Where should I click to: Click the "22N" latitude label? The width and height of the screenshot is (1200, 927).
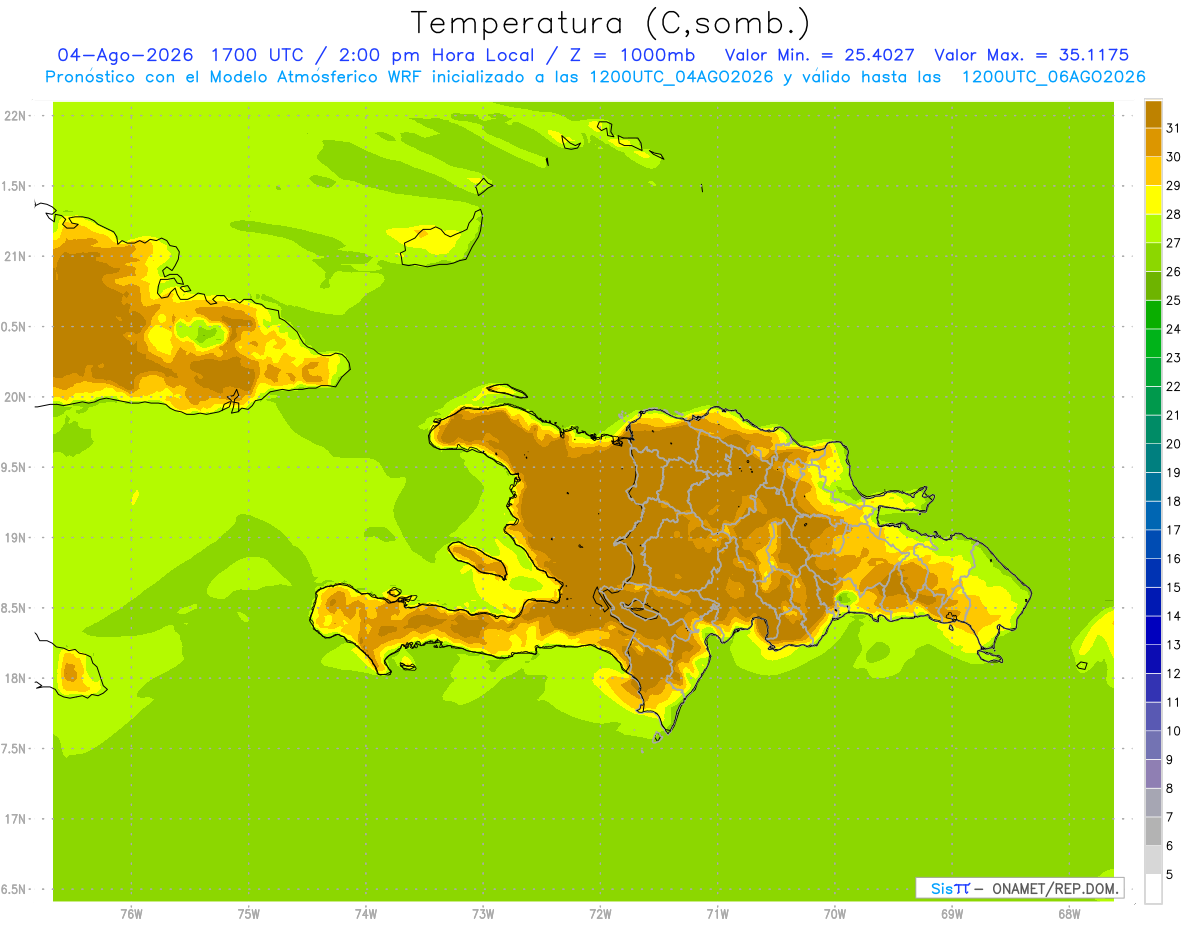click(x=15, y=115)
